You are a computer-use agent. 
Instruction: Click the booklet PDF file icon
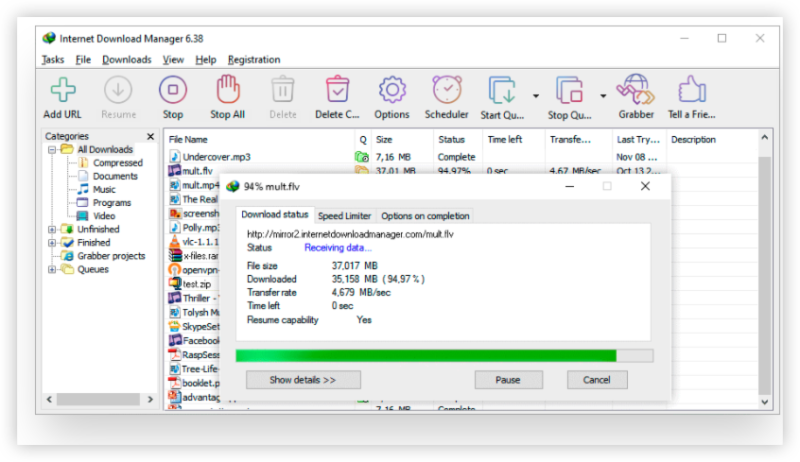175,383
